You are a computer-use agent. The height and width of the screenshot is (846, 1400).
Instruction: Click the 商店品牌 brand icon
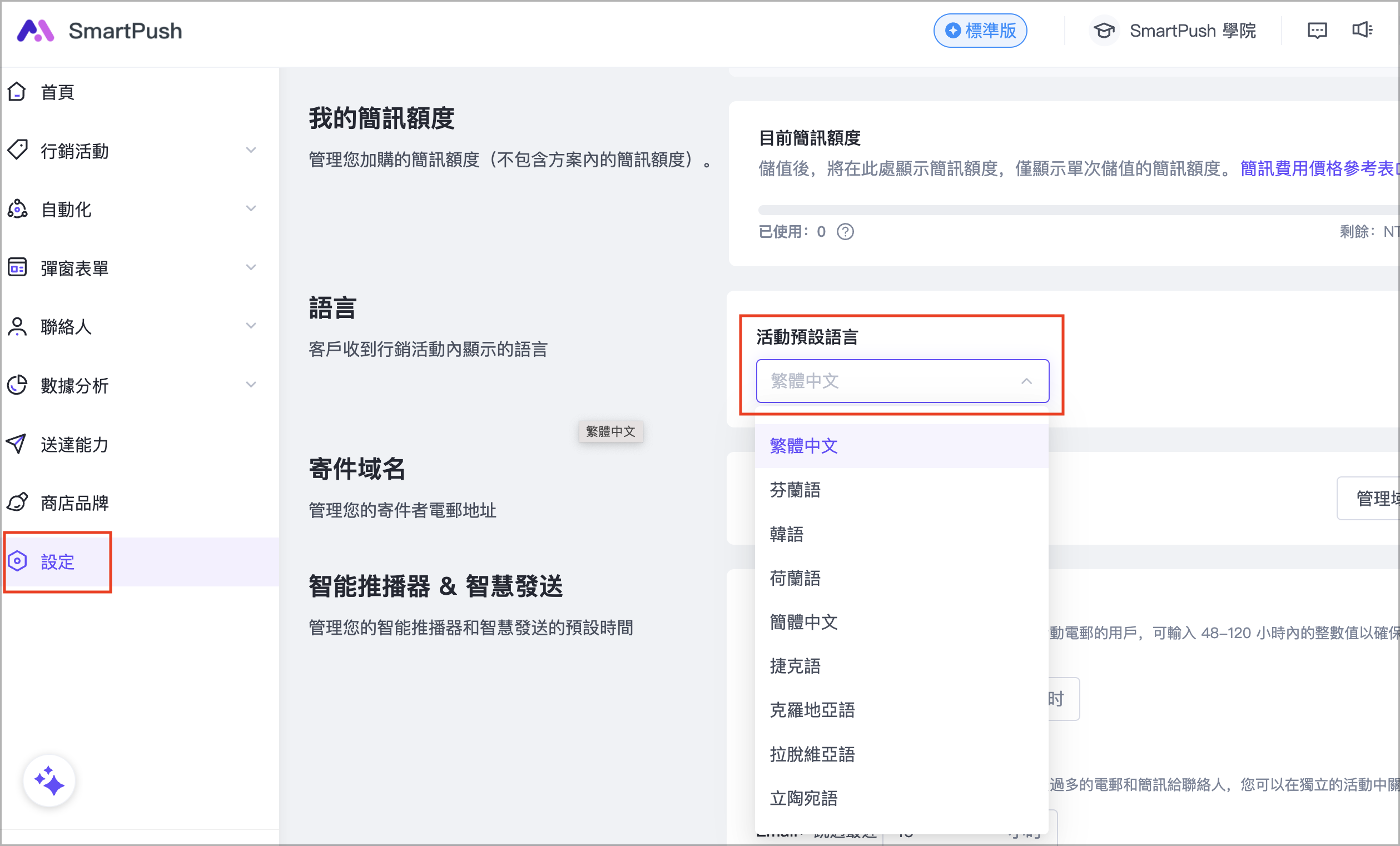(x=17, y=502)
